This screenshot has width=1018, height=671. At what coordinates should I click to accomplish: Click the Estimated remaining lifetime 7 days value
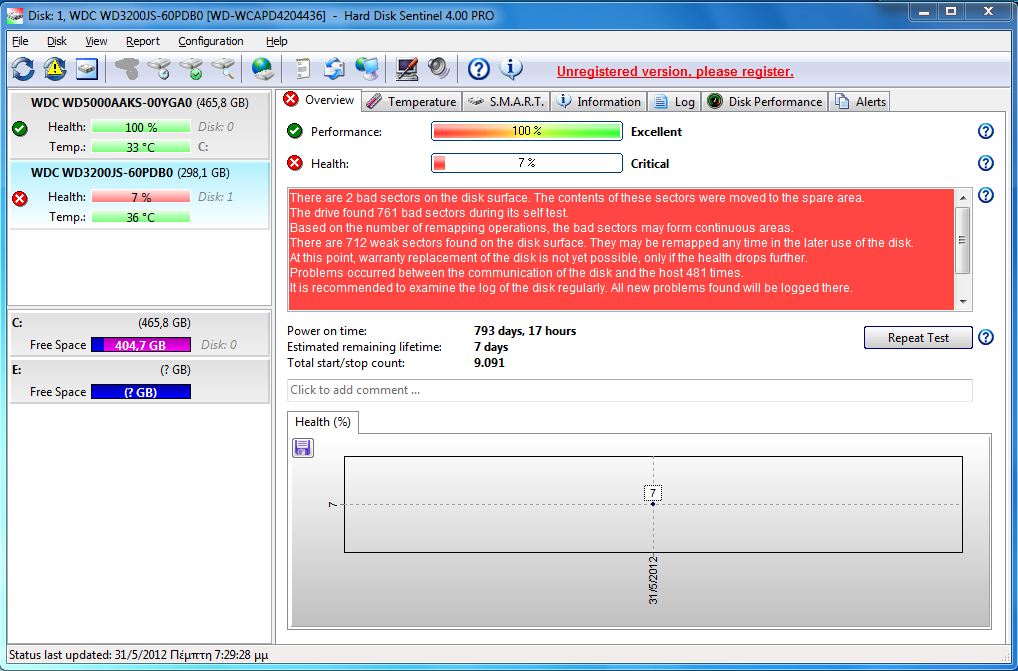pyautogui.click(x=491, y=347)
